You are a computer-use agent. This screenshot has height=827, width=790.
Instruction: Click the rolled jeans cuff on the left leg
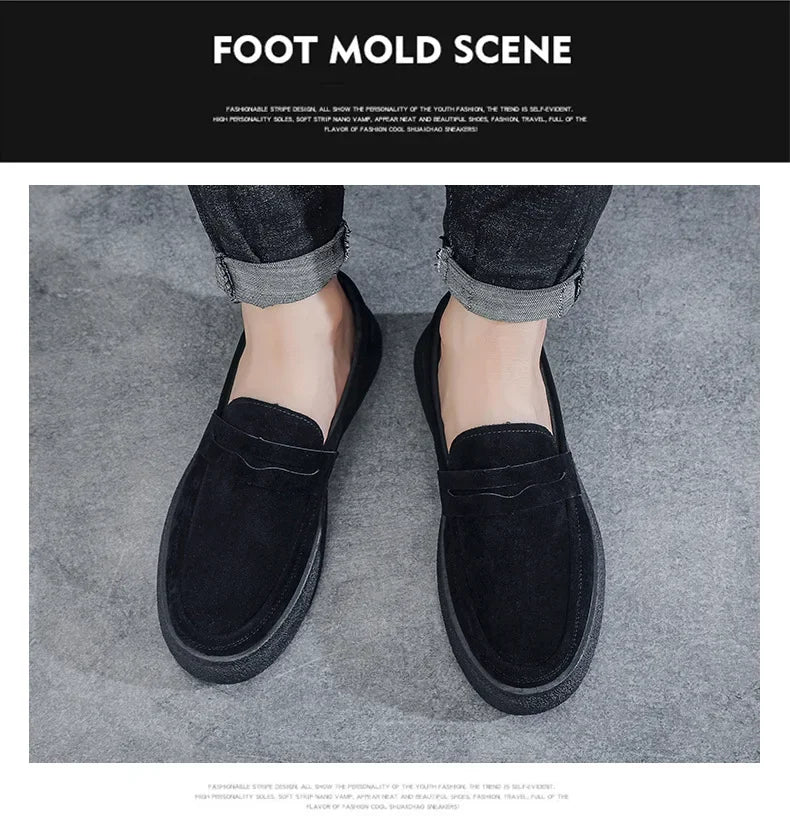(282, 272)
